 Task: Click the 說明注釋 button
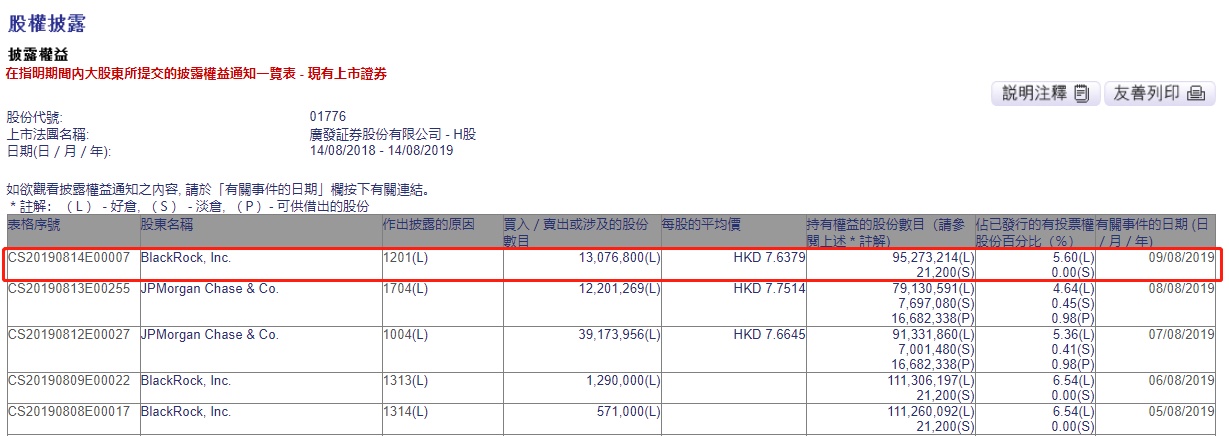pyautogui.click(x=1045, y=94)
